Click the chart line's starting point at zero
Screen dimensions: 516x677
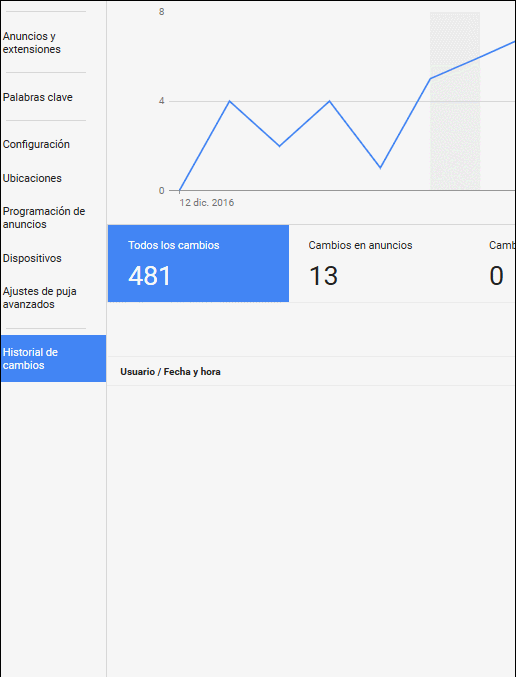180,190
